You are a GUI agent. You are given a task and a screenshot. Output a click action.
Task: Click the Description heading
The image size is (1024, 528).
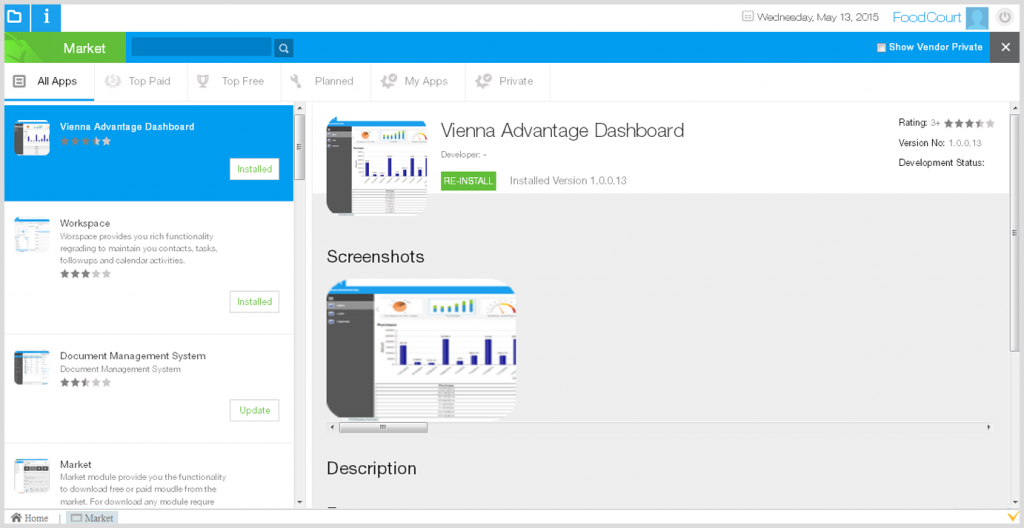pyautogui.click(x=372, y=469)
